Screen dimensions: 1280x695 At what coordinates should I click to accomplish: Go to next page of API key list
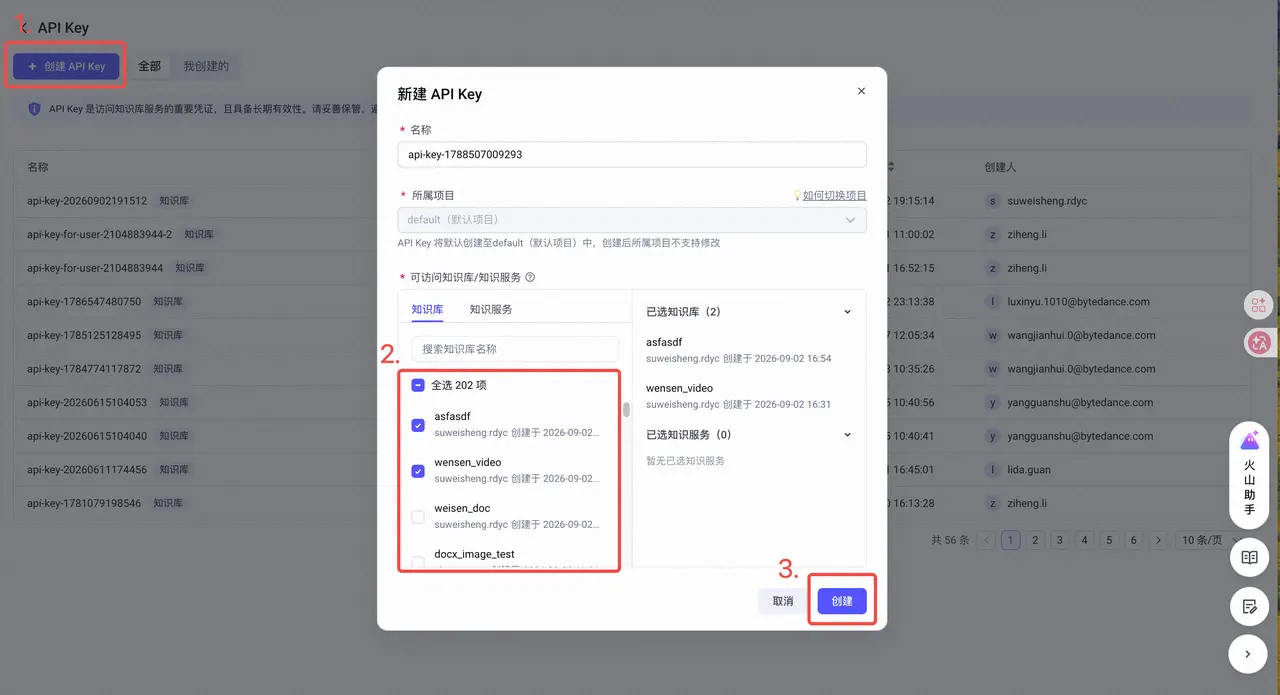1158,540
